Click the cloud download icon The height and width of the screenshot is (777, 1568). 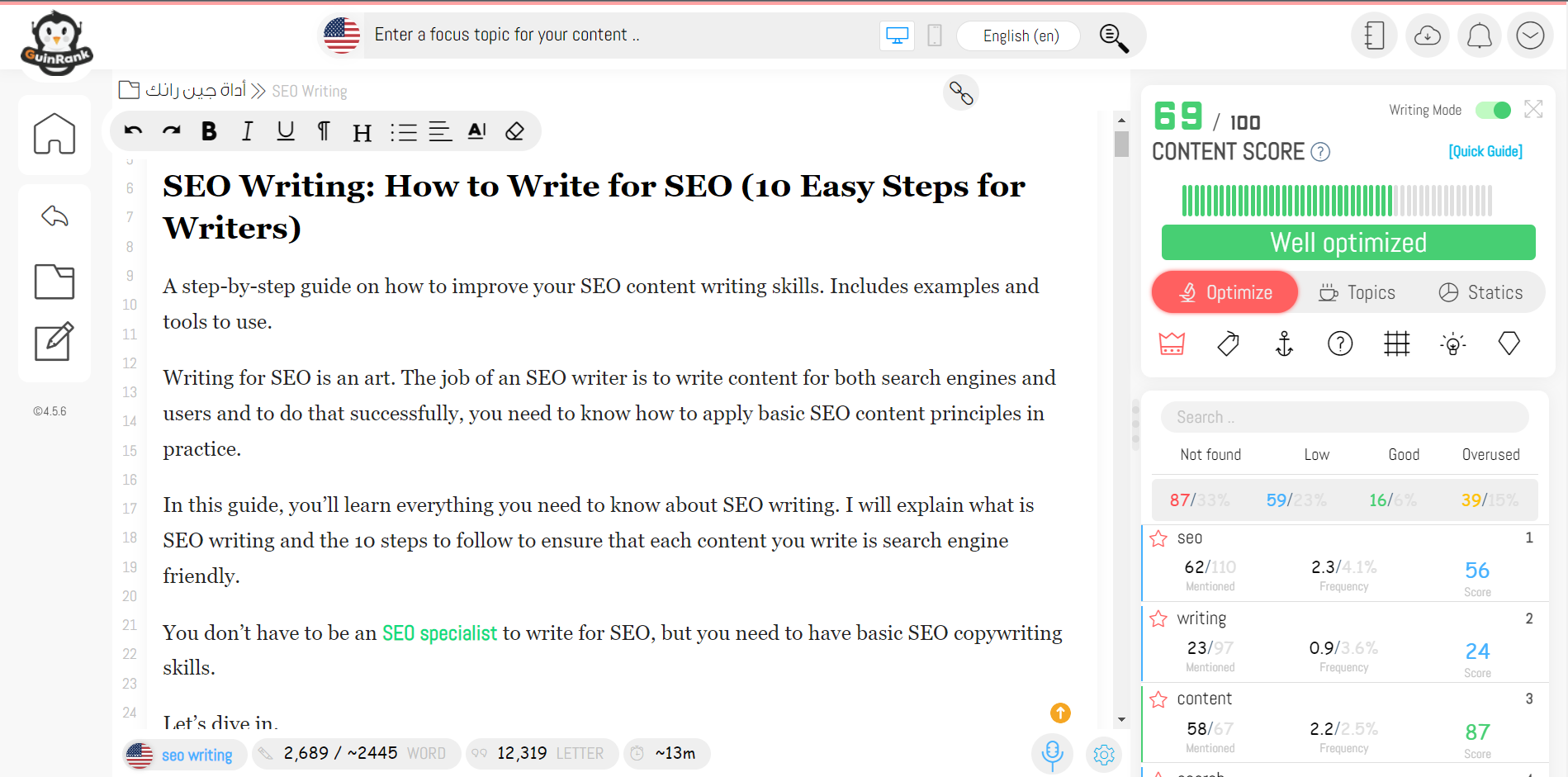coord(1427,36)
